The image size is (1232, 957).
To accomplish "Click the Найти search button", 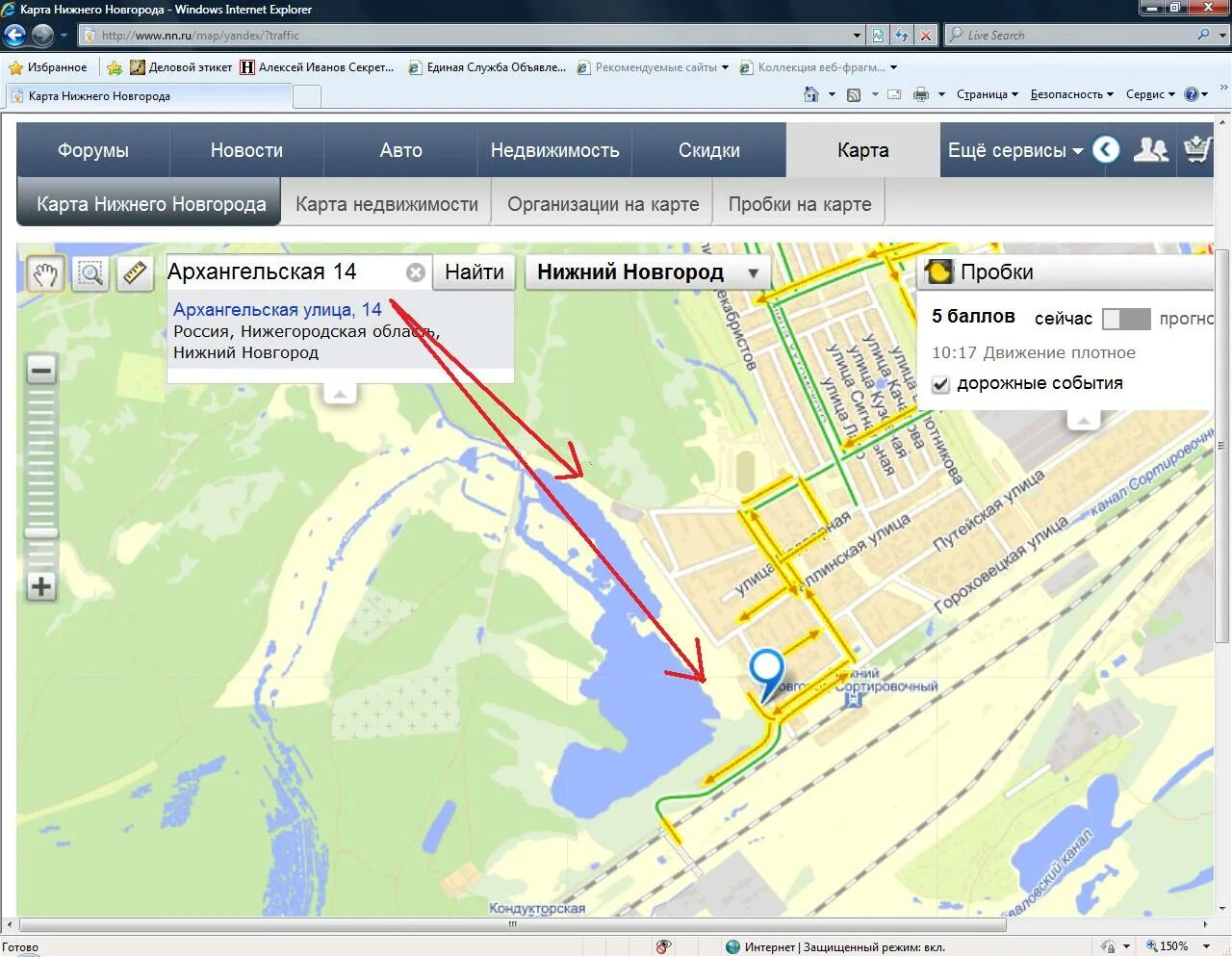I will pos(475,272).
